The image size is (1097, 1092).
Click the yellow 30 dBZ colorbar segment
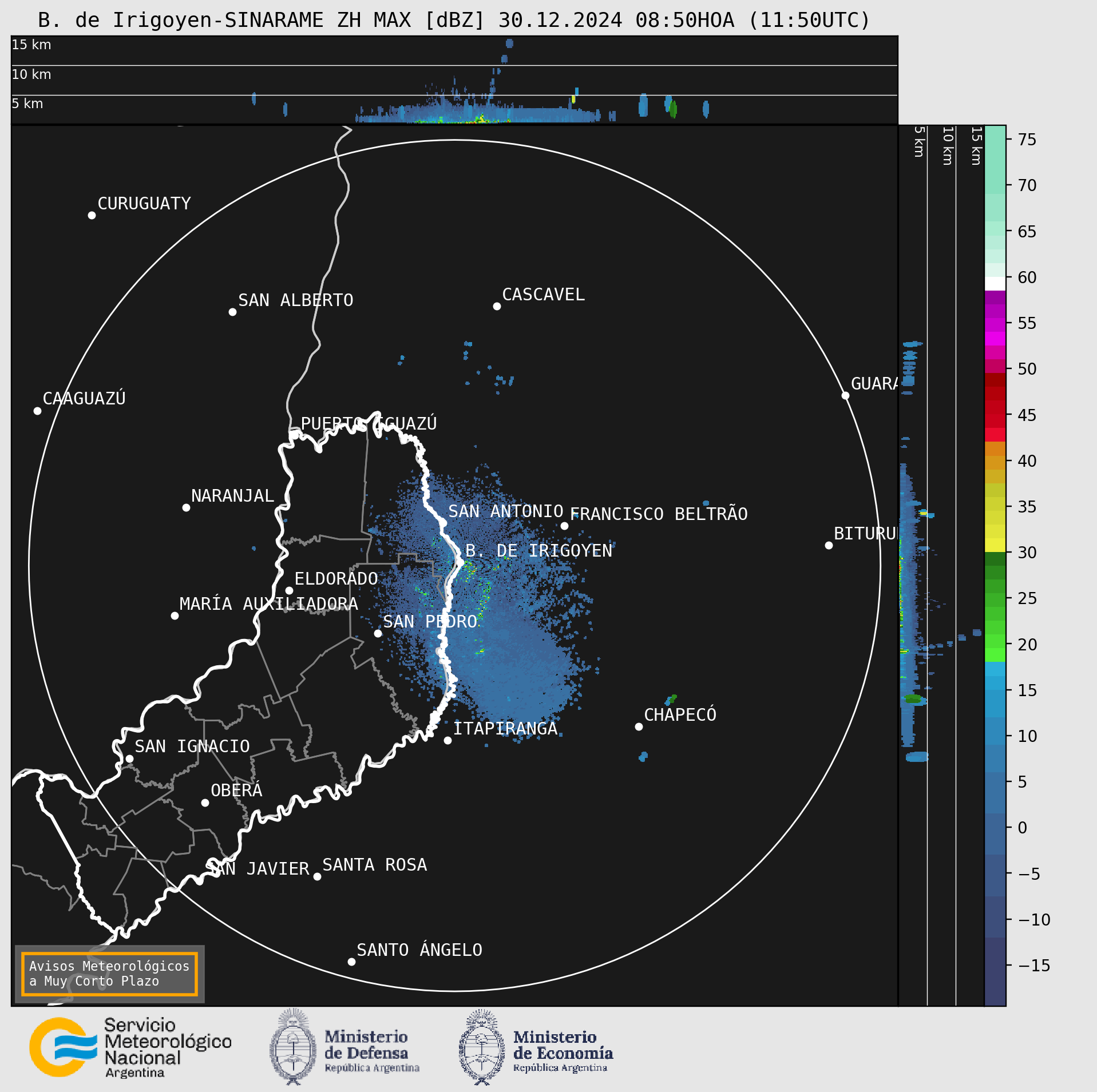[995, 545]
